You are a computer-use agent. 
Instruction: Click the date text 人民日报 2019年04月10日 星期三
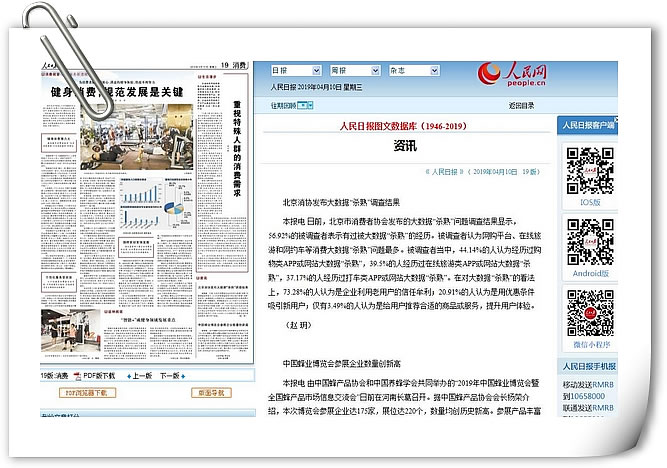coord(316,87)
